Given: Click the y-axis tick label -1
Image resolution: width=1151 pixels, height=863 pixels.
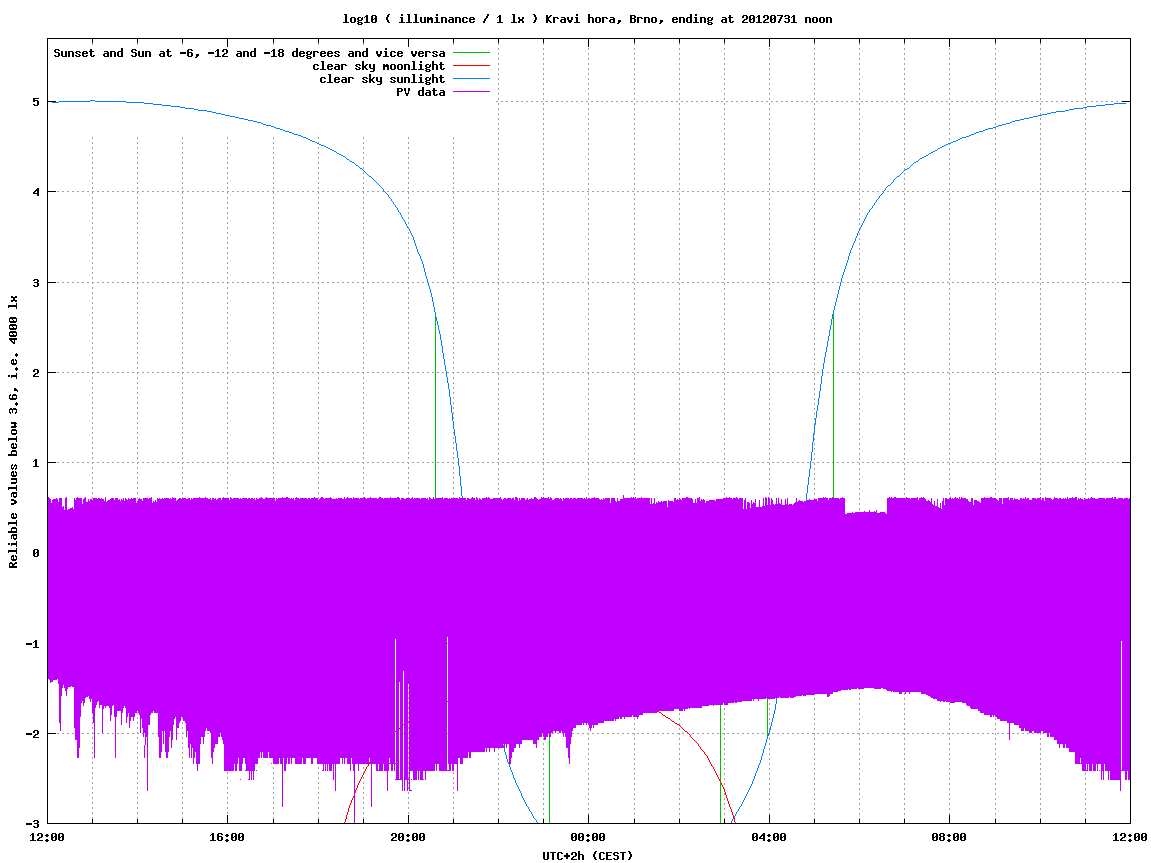Looking at the screenshot, I should coord(32,644).
